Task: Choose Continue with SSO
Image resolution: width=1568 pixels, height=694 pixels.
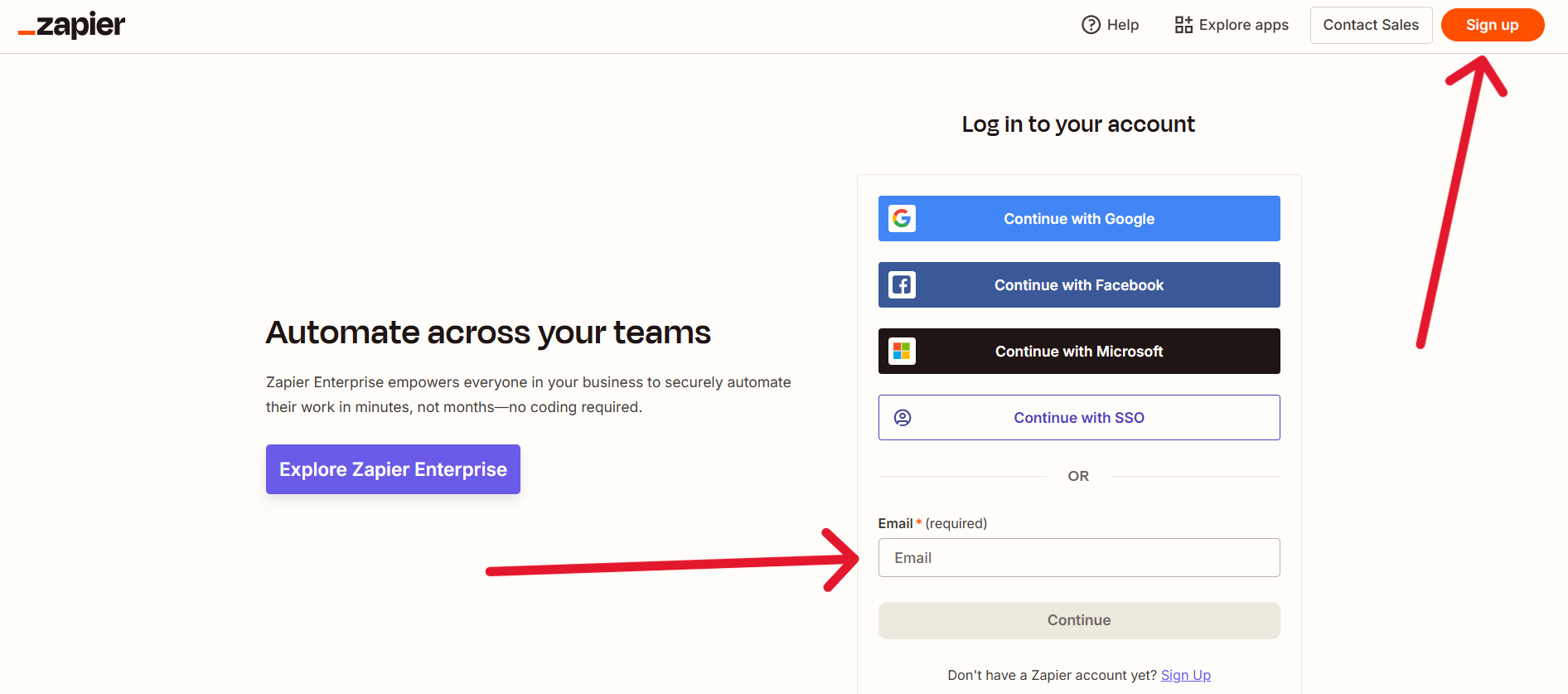Action: (1079, 417)
